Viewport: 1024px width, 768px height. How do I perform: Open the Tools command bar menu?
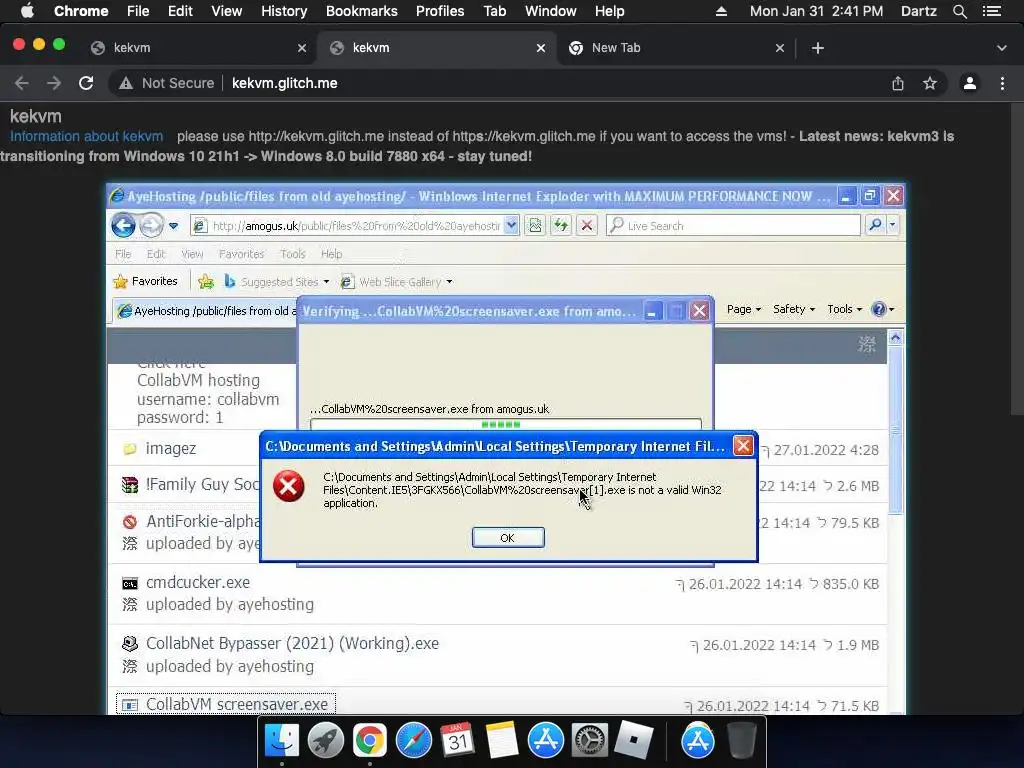(x=844, y=309)
